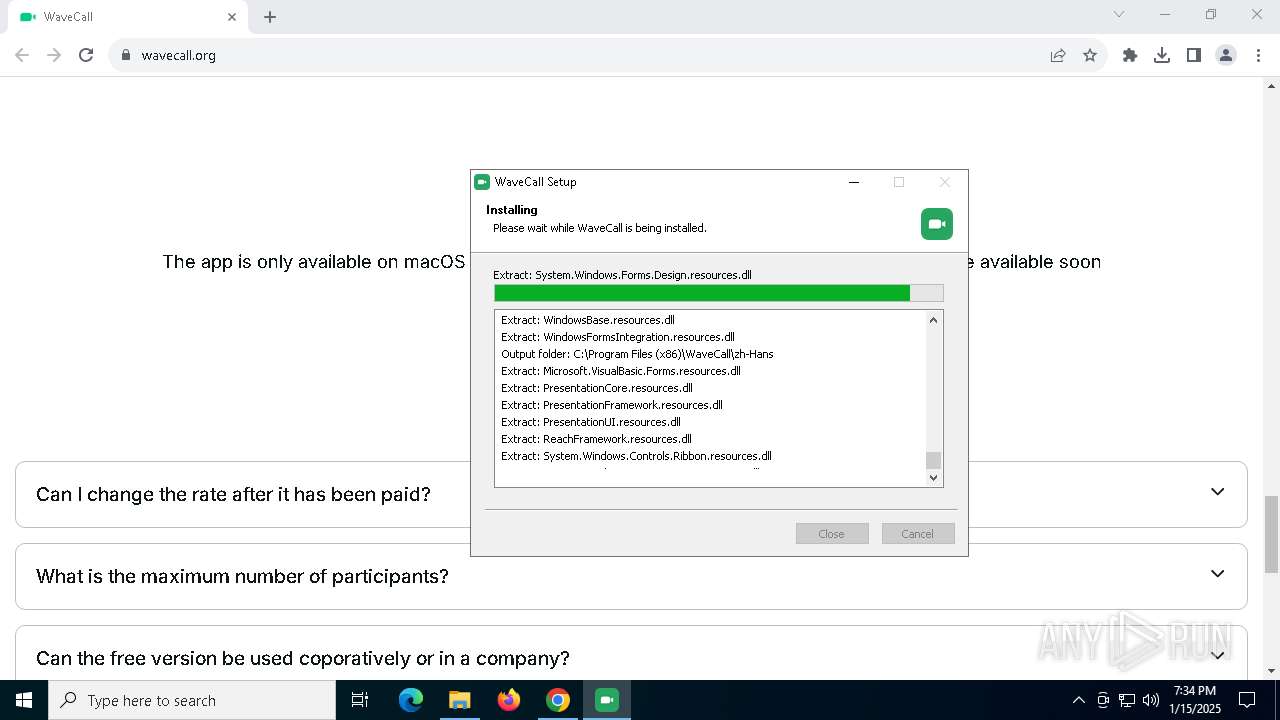Click the greyed Close button in setup
1280x720 pixels.
point(832,534)
